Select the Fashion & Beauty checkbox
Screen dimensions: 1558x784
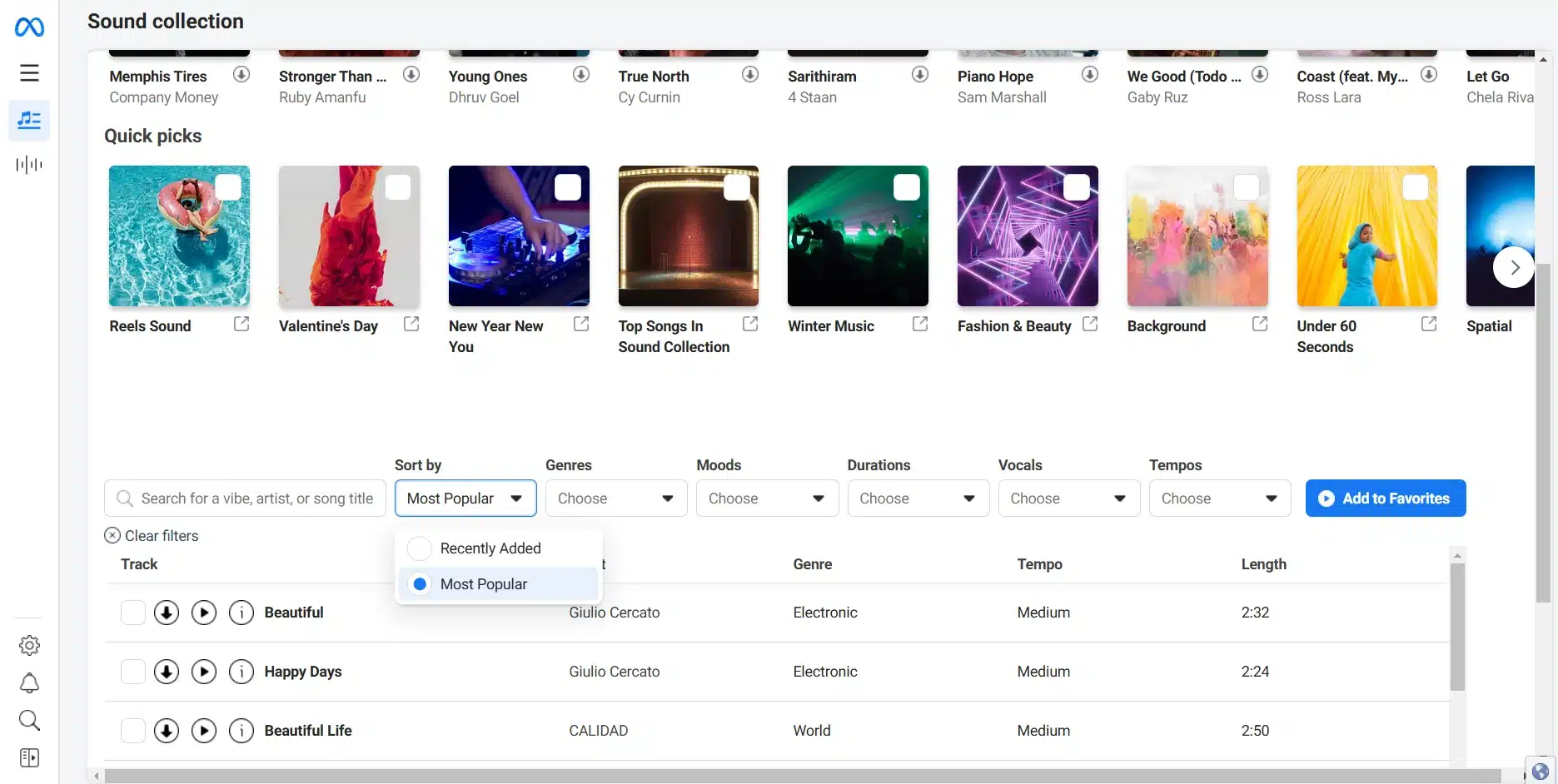point(1077,187)
